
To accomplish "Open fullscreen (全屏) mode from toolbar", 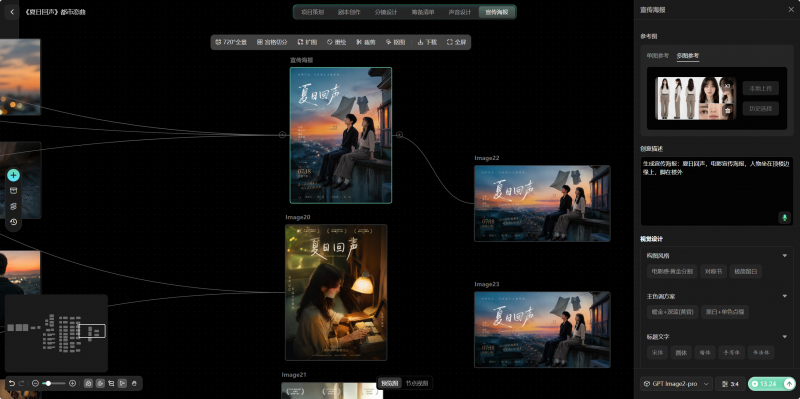I will pos(457,42).
